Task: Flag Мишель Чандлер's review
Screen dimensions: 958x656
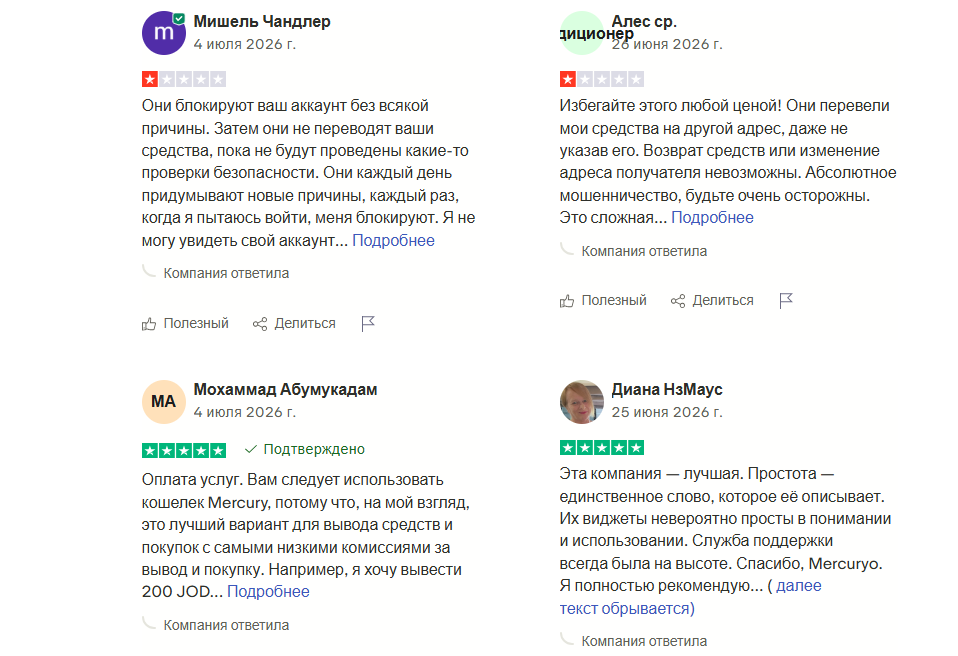Action: click(368, 324)
